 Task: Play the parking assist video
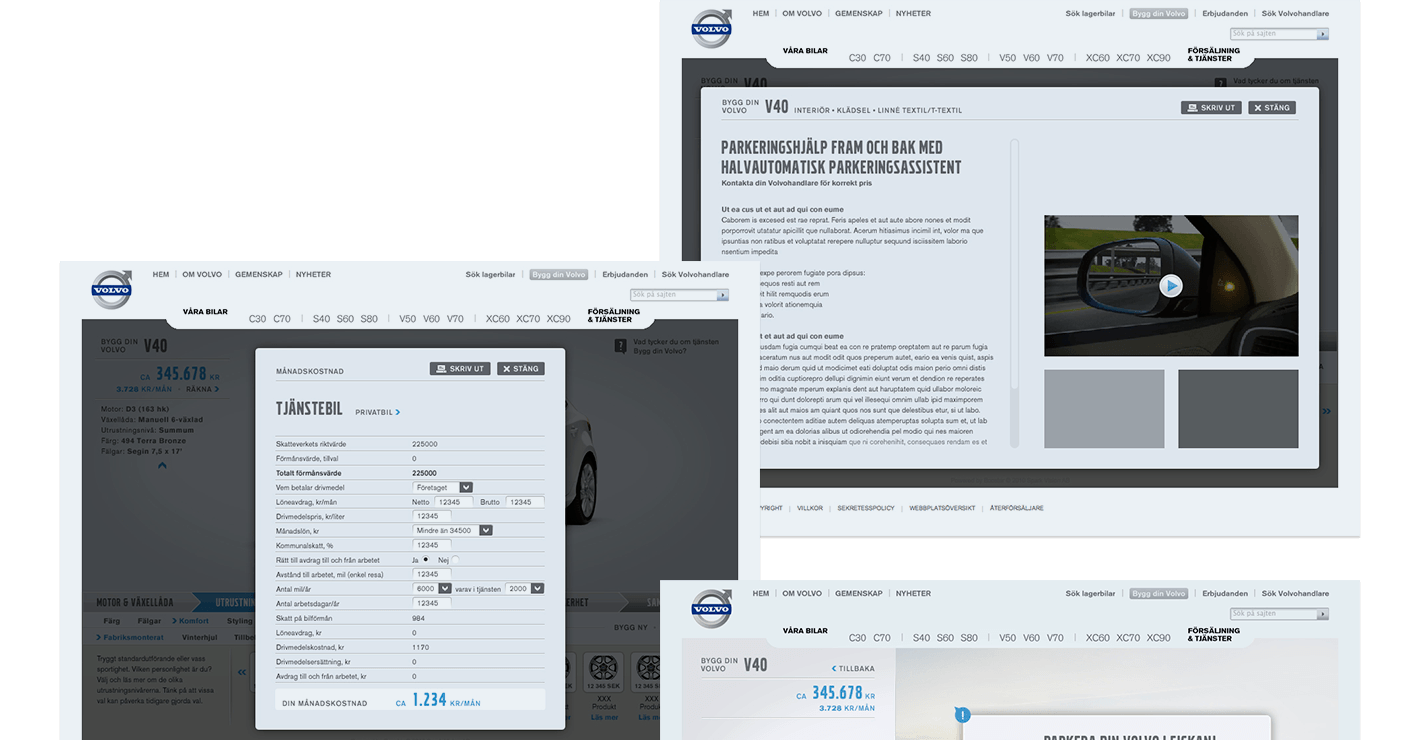pos(1171,286)
